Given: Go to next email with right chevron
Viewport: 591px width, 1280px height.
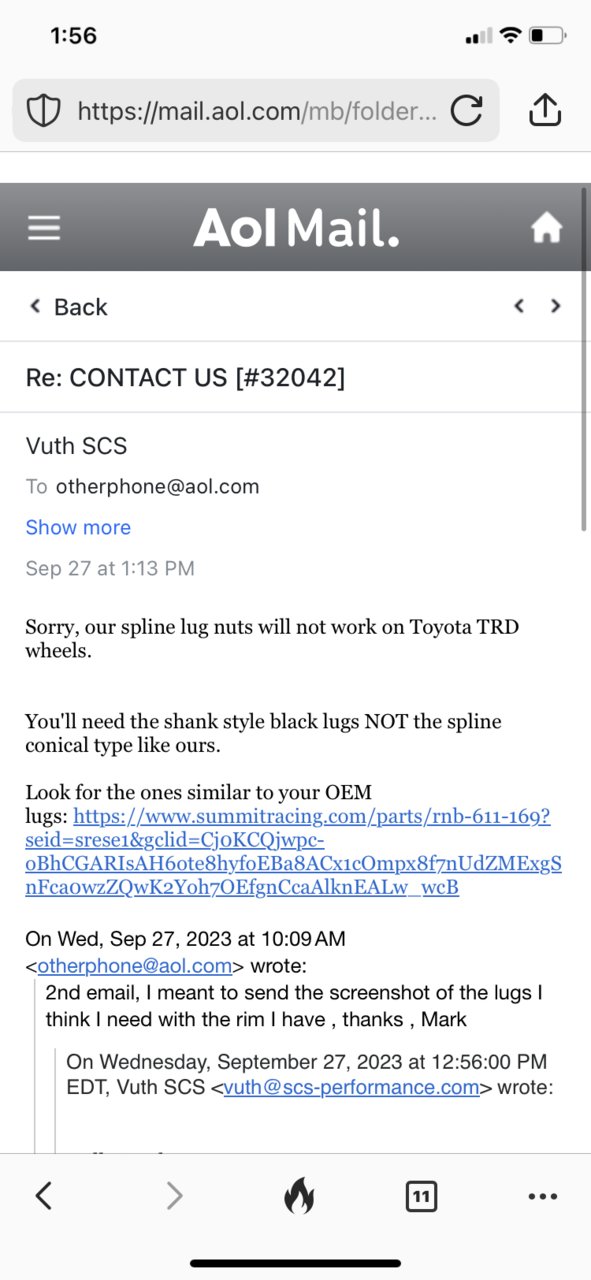Looking at the screenshot, I should coord(555,306).
